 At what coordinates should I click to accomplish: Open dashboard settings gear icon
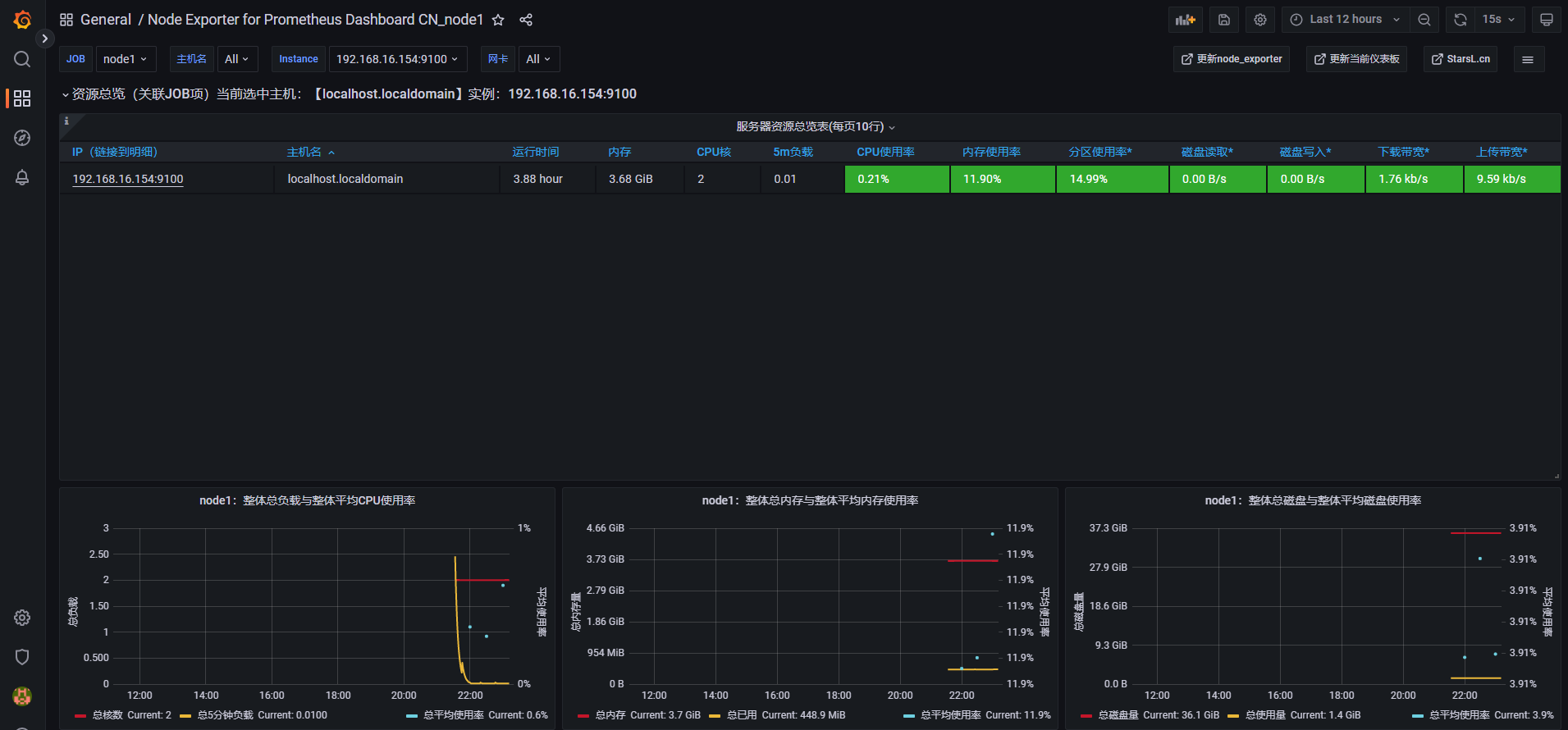pos(1260,20)
